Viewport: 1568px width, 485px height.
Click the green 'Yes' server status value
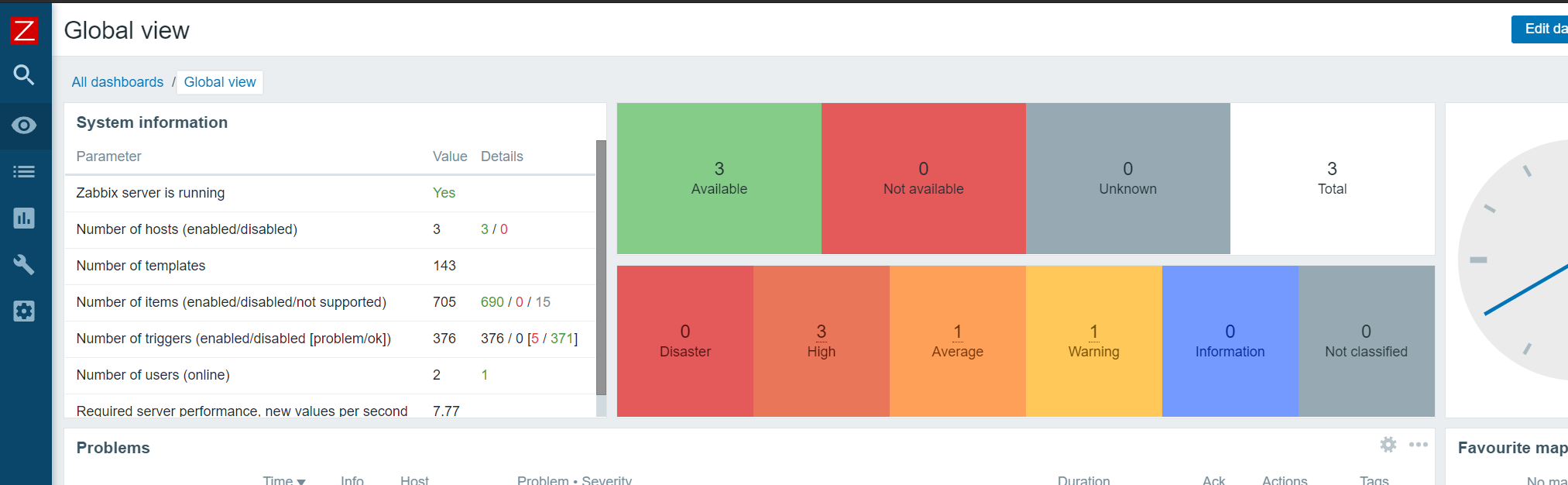(x=444, y=193)
